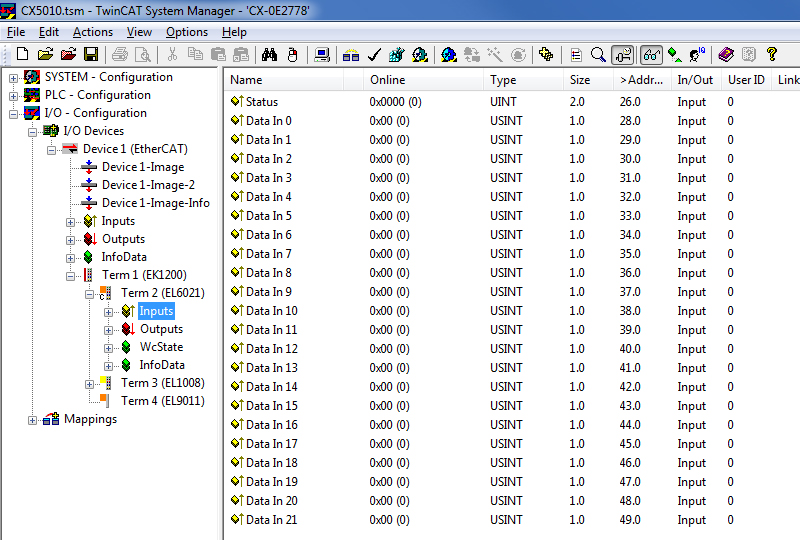The image size is (800, 540).
Task: Click the Activate Configuration icon
Action: [396, 54]
